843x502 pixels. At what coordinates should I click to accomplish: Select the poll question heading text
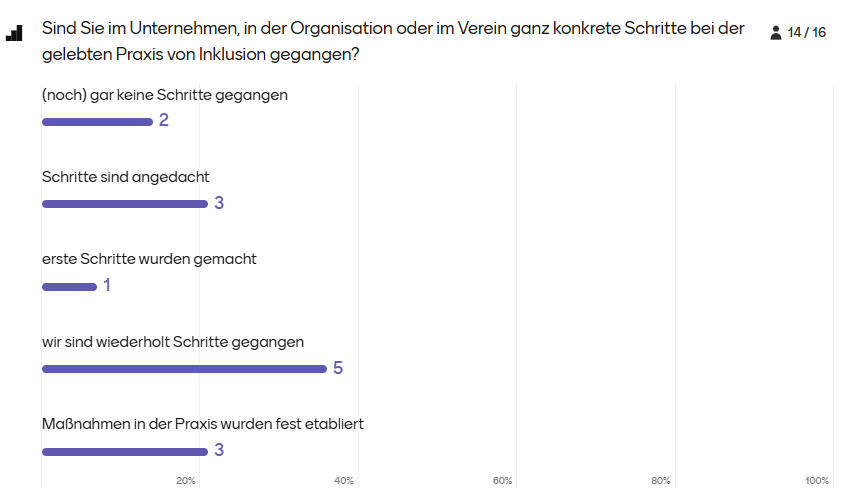pyautogui.click(x=393, y=41)
